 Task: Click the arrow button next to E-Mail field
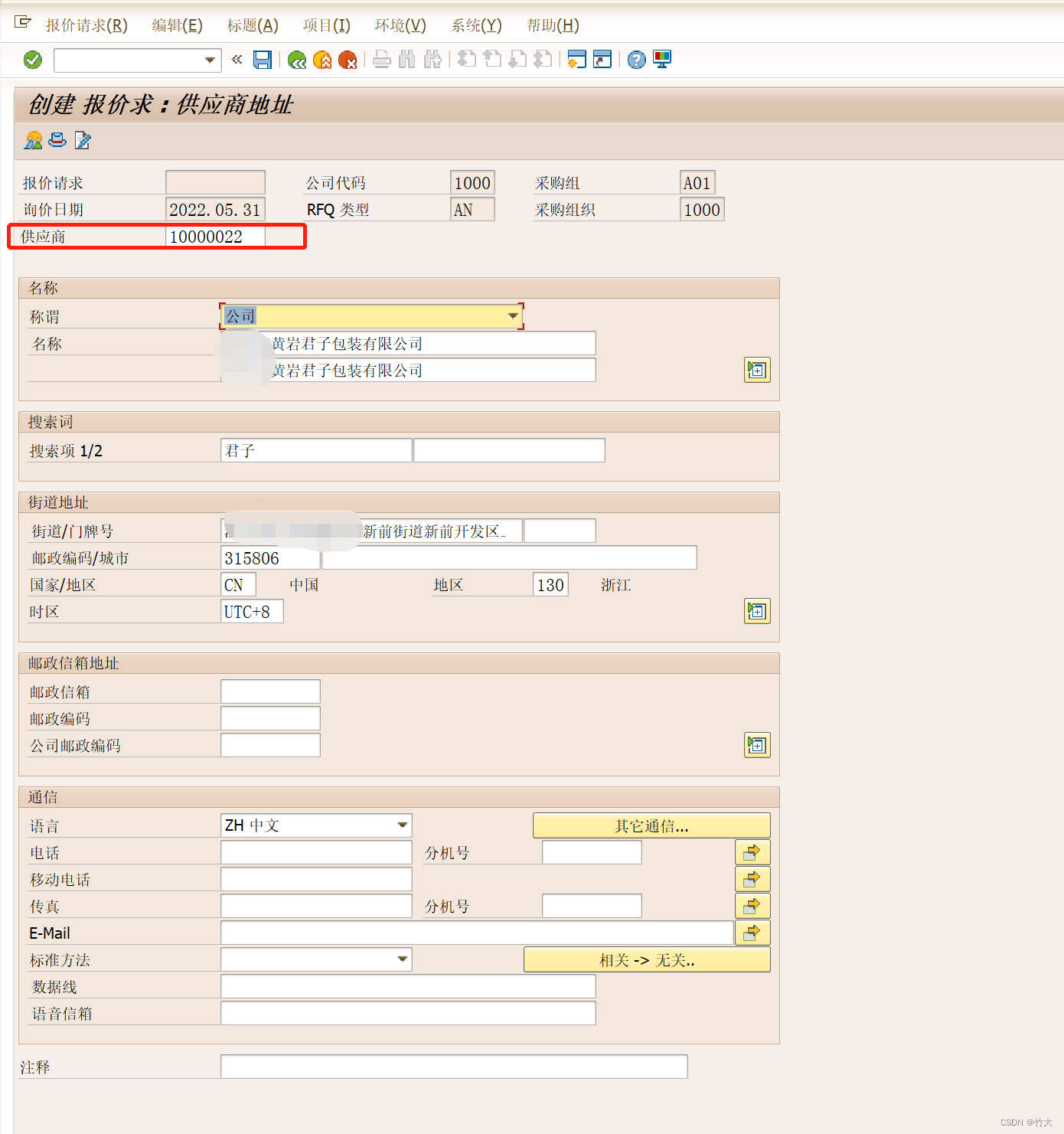pos(752,933)
